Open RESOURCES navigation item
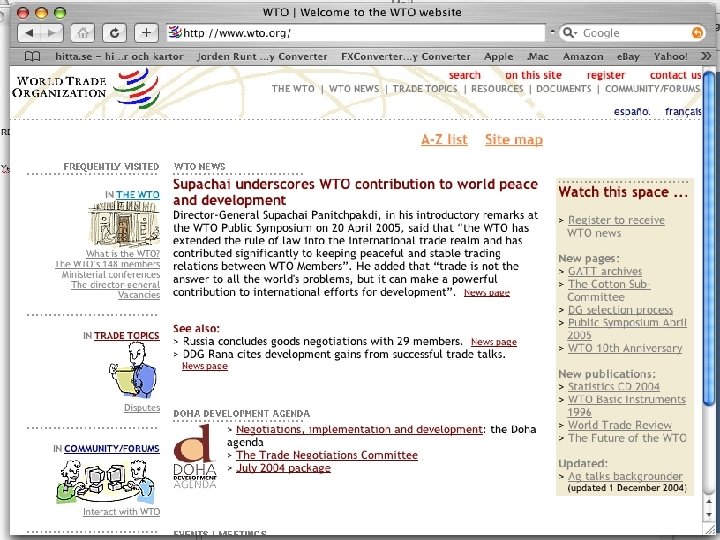The image size is (720, 540). tap(497, 89)
